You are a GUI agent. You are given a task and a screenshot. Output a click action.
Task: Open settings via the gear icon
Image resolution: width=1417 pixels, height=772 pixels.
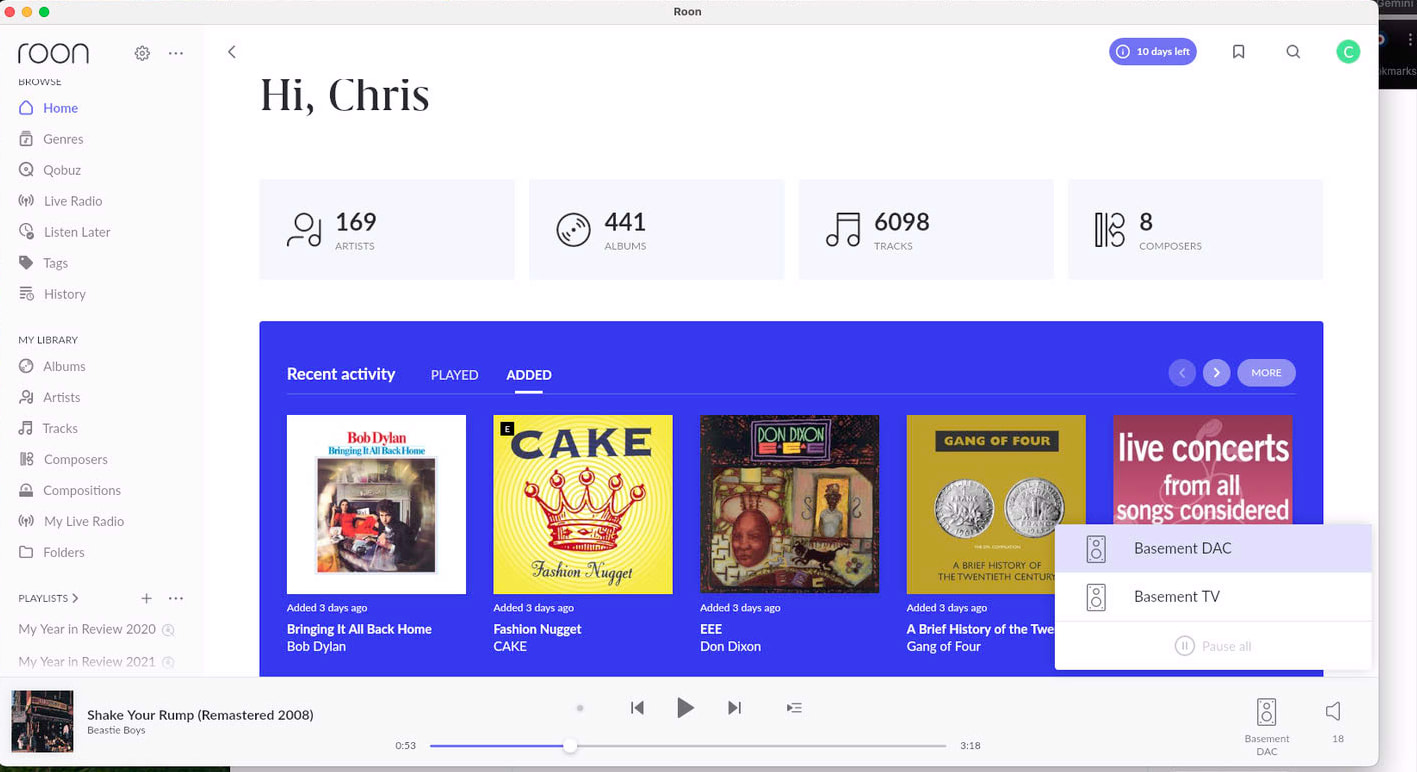(x=142, y=53)
